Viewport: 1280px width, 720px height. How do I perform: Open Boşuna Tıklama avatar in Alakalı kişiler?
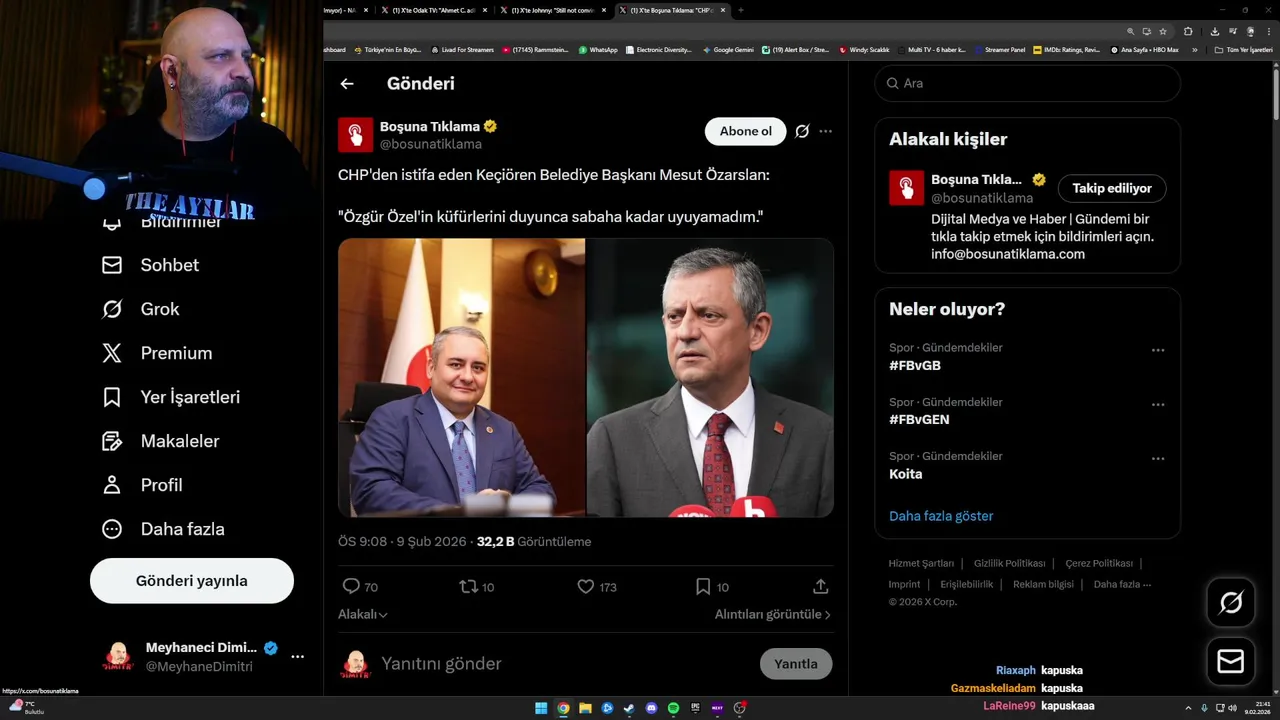(x=907, y=188)
